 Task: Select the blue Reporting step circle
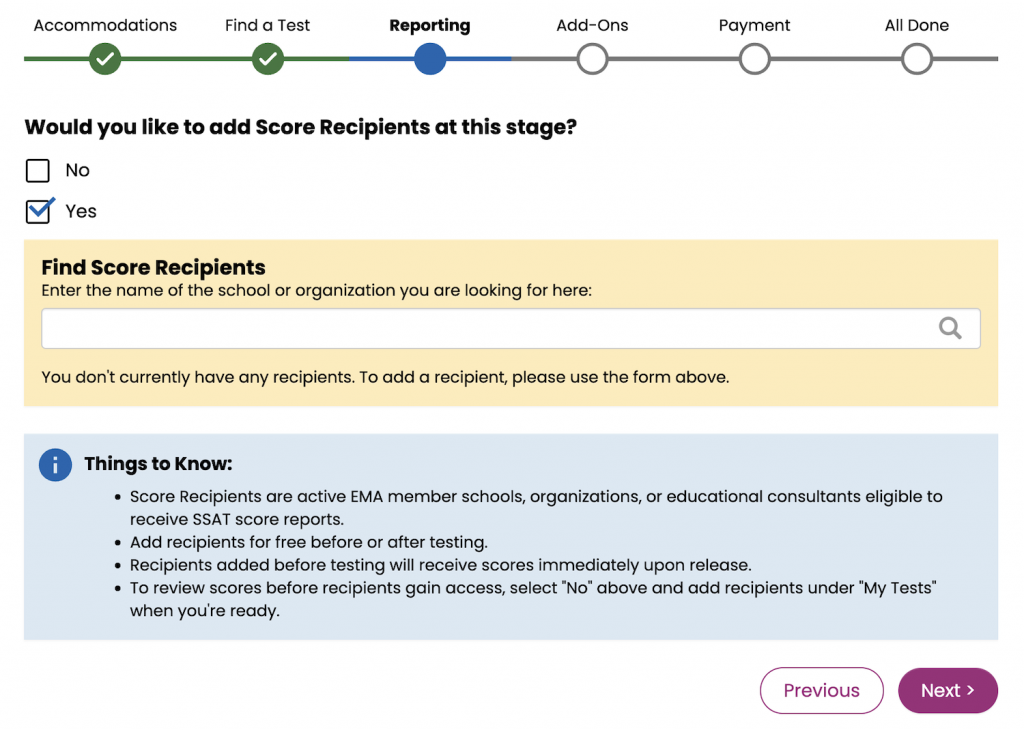(x=429, y=59)
